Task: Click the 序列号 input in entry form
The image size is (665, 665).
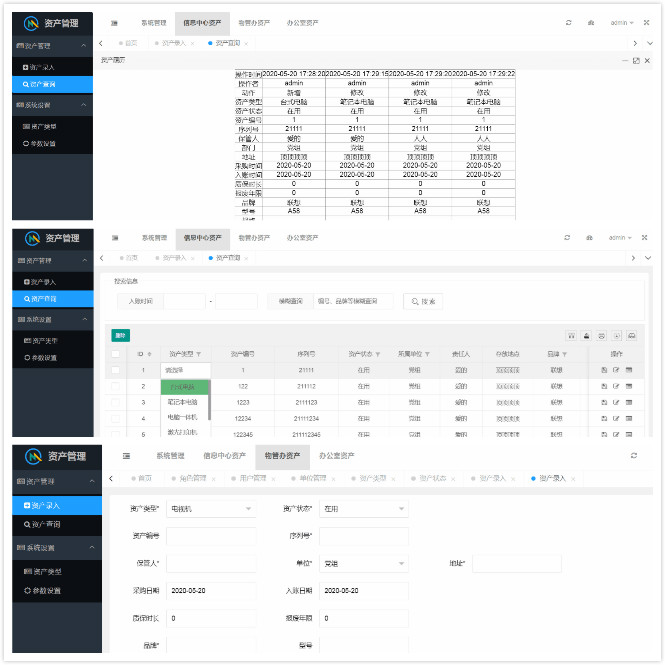Action: tap(364, 536)
